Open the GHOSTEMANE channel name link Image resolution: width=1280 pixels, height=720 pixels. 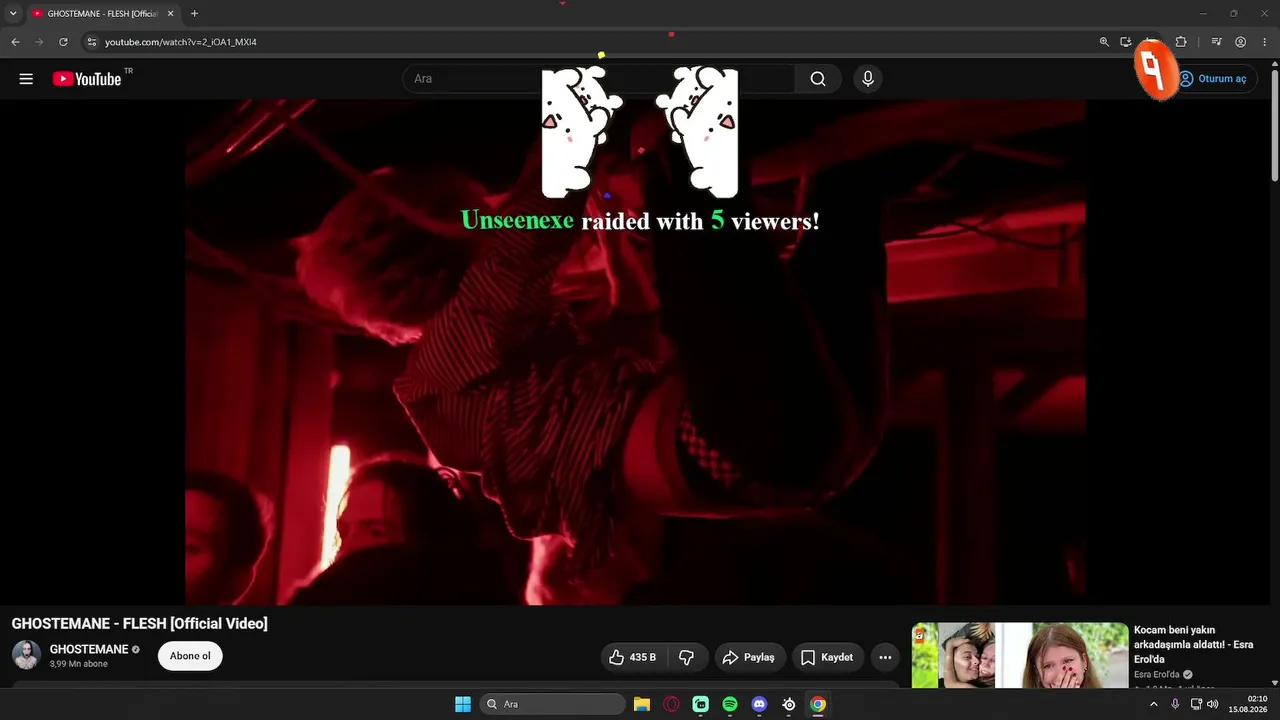click(x=89, y=649)
